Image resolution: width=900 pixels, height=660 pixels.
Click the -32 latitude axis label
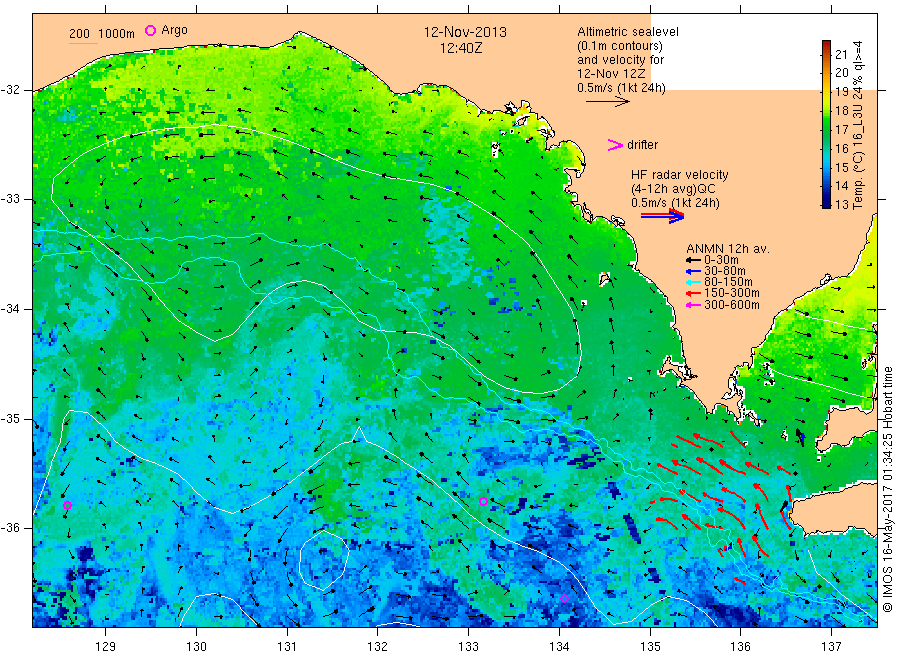pos(10,90)
